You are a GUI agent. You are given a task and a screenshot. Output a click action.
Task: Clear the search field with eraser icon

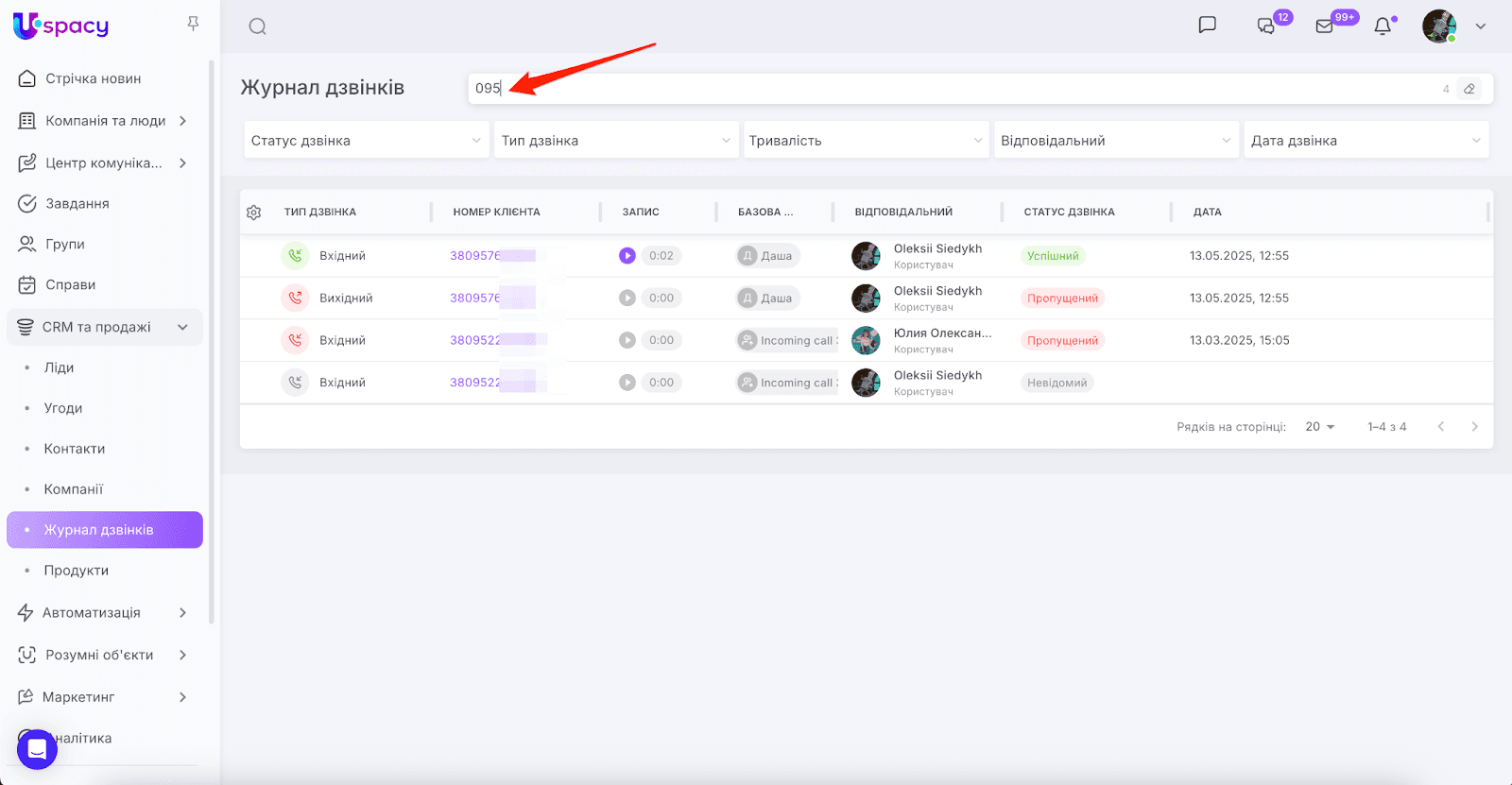click(x=1469, y=89)
